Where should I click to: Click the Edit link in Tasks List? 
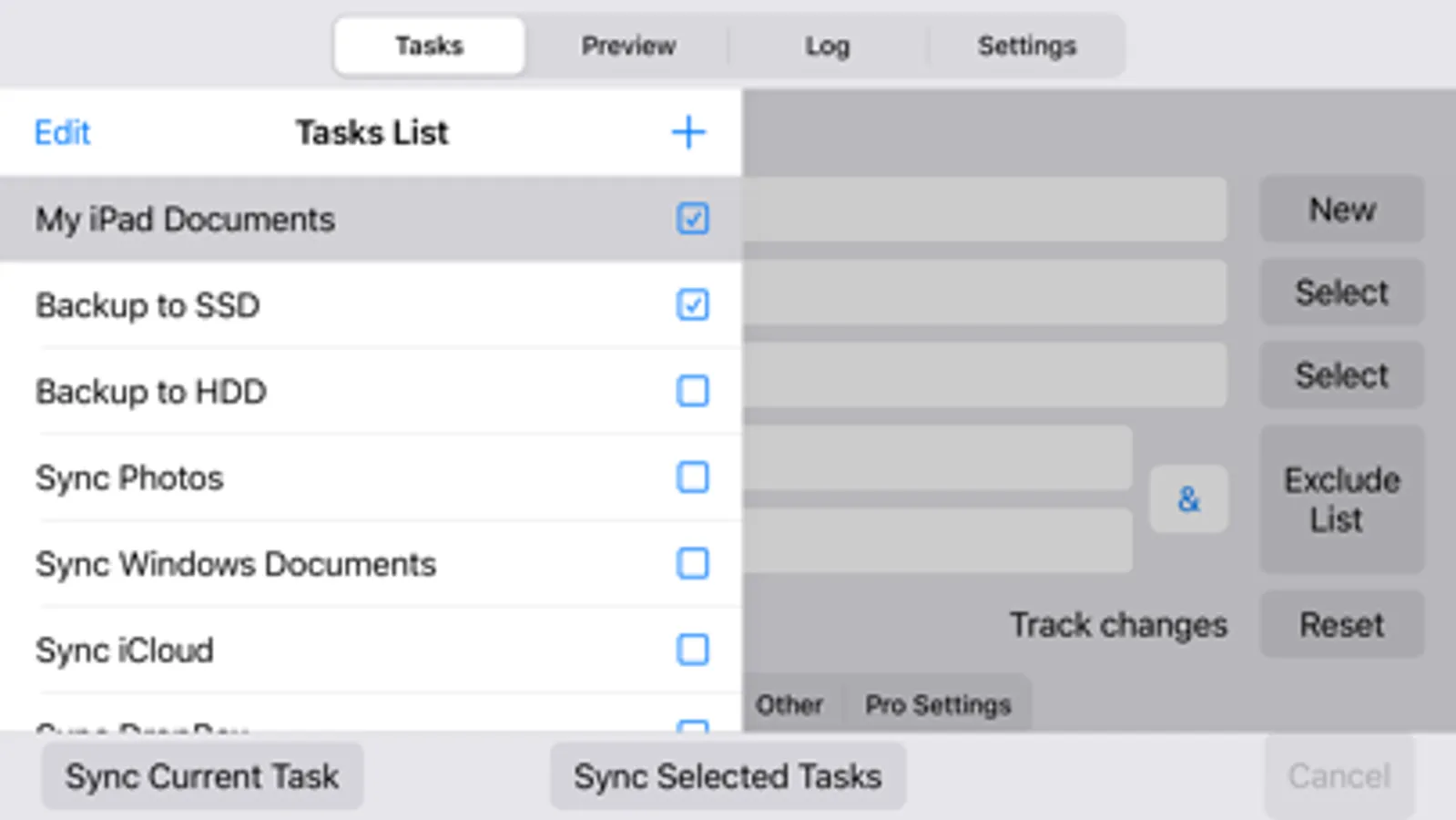(62, 133)
